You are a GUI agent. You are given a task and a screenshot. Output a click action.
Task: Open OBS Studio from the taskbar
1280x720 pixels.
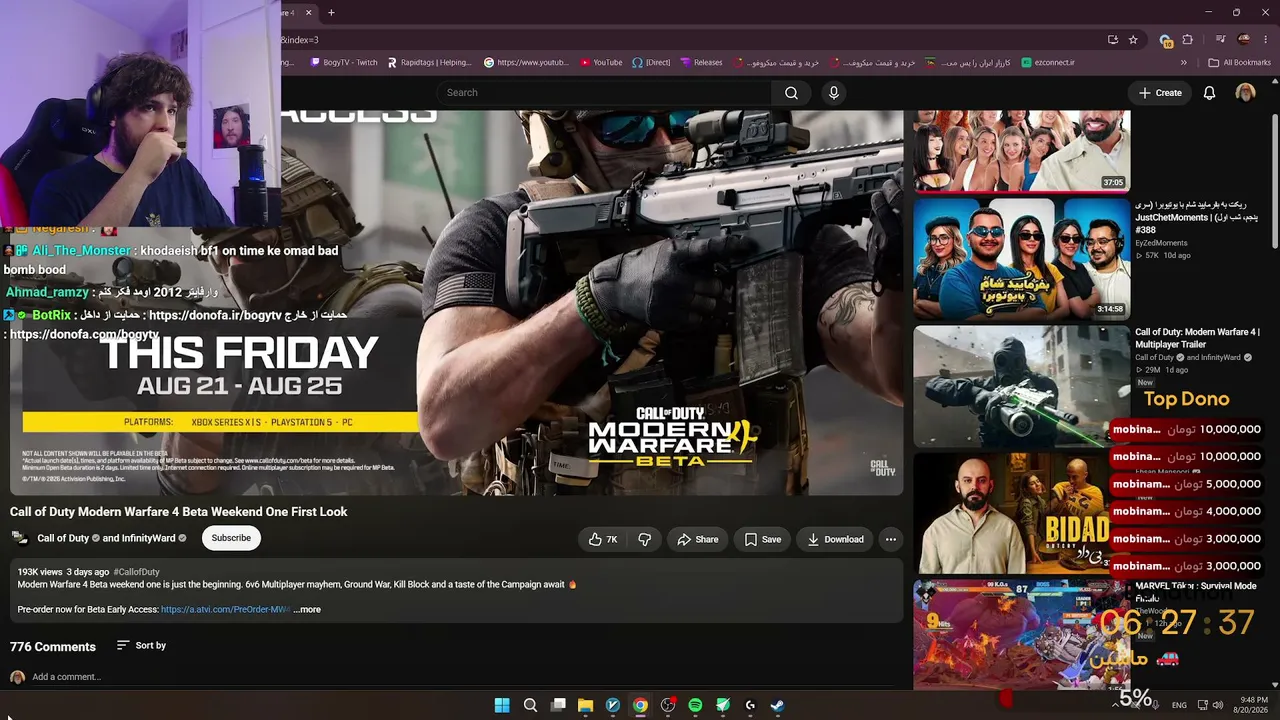(668, 705)
